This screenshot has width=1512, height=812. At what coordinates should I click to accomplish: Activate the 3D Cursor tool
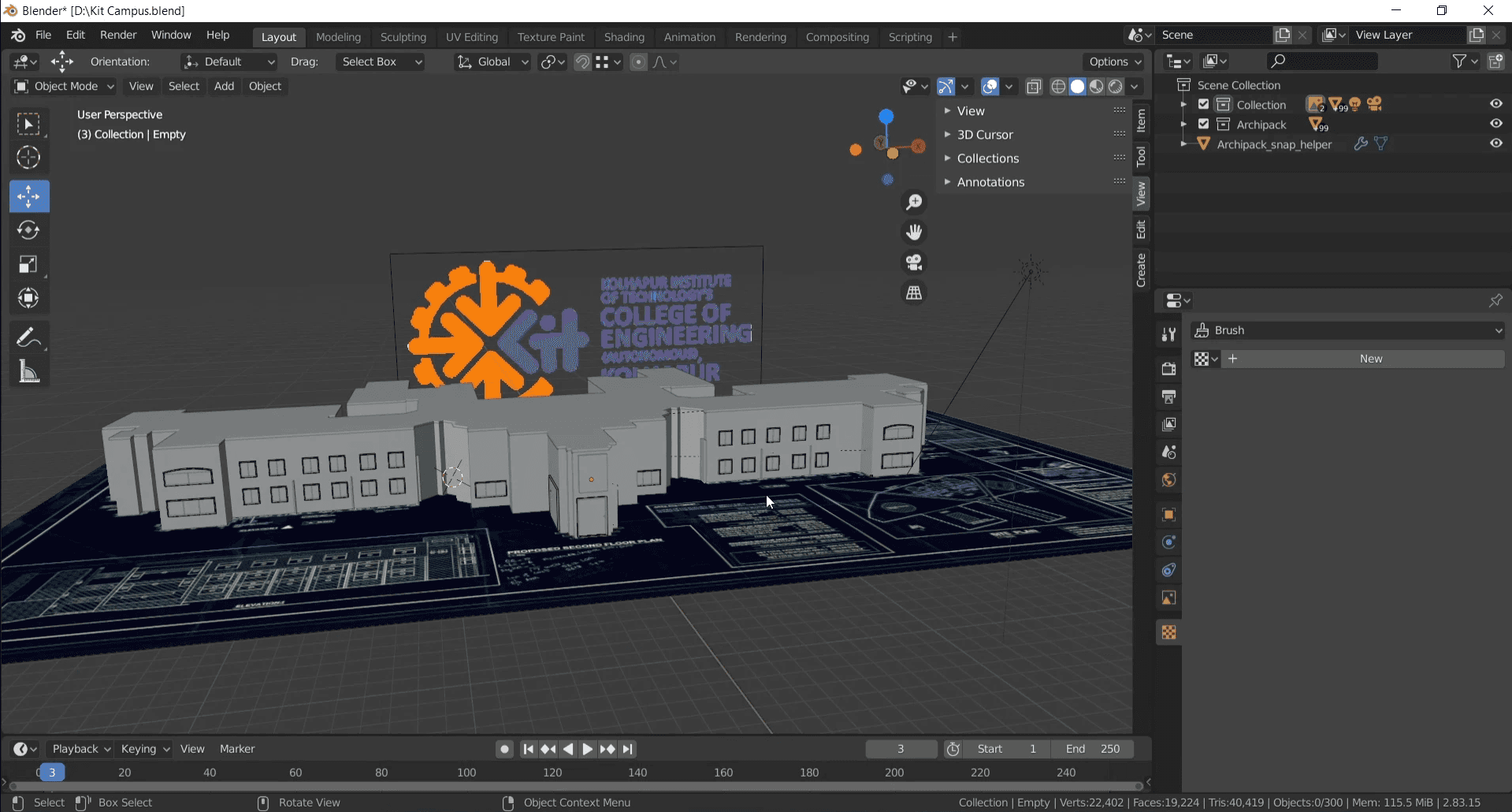click(29, 158)
